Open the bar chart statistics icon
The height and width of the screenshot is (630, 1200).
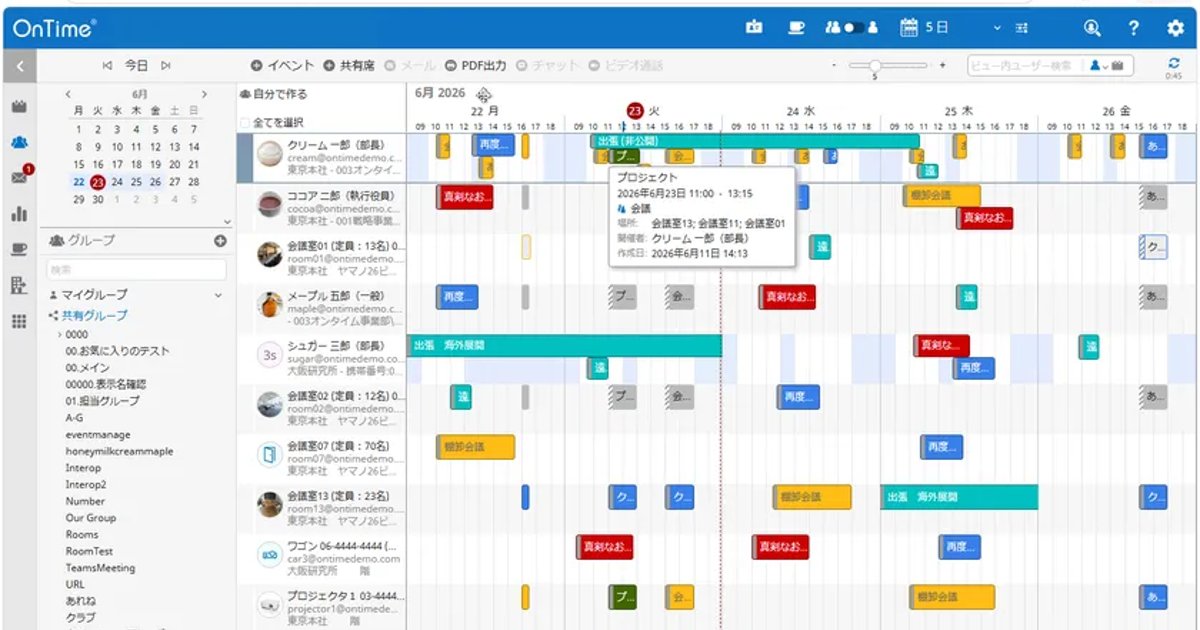pyautogui.click(x=19, y=213)
